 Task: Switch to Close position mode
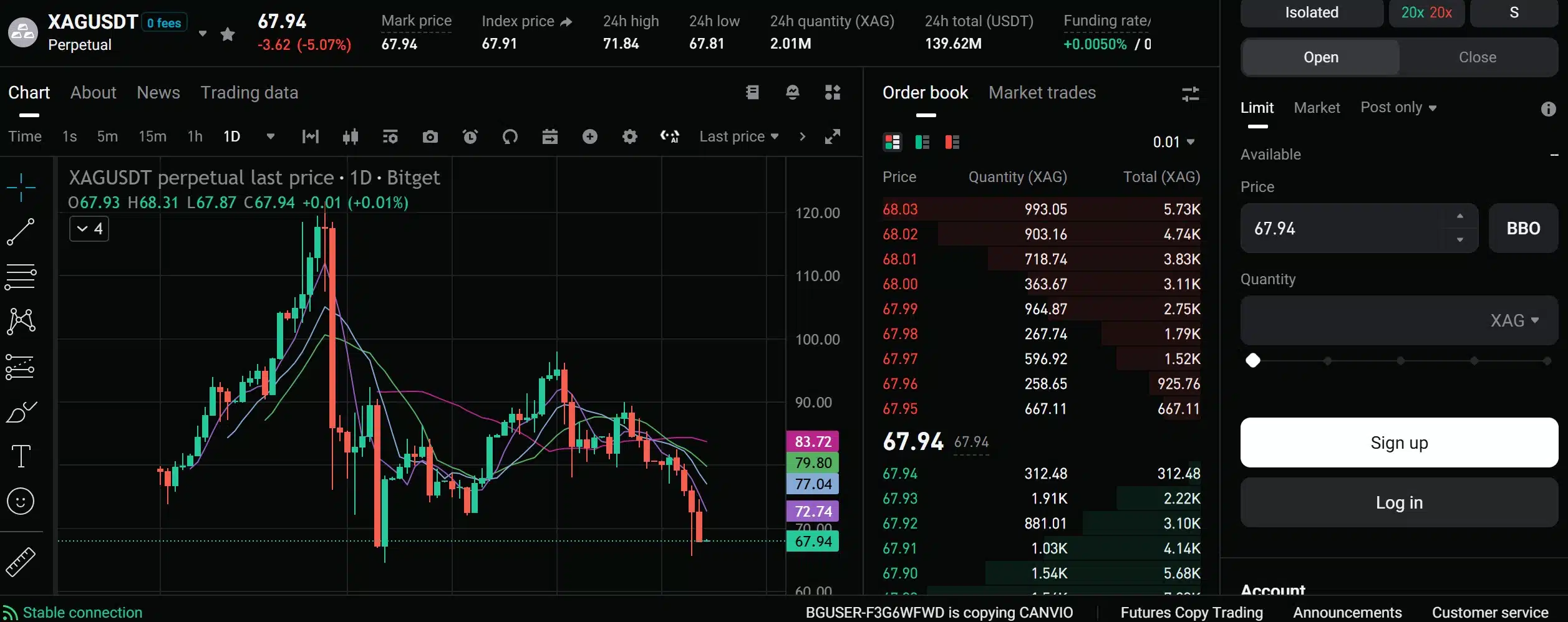(x=1477, y=57)
